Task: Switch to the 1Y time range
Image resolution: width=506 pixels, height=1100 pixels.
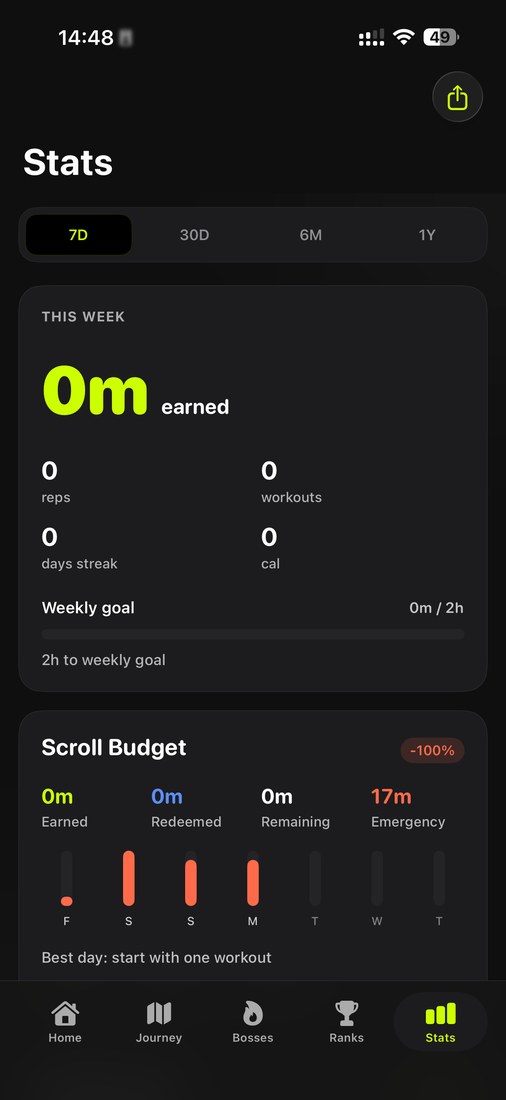Action: pos(427,235)
